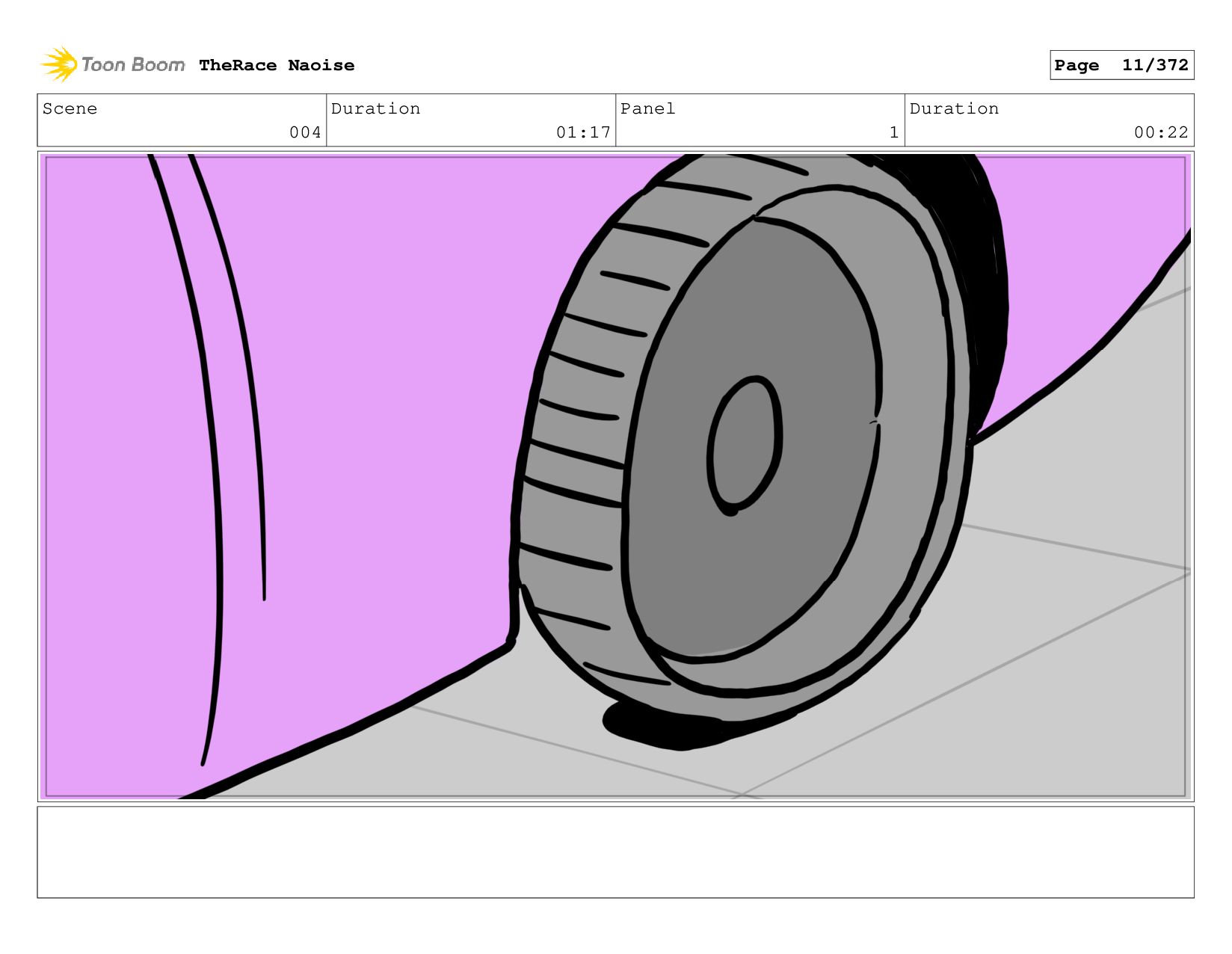Click the page number "Page 11/372"
This screenshot has width=1232, height=954.
coord(1121,65)
